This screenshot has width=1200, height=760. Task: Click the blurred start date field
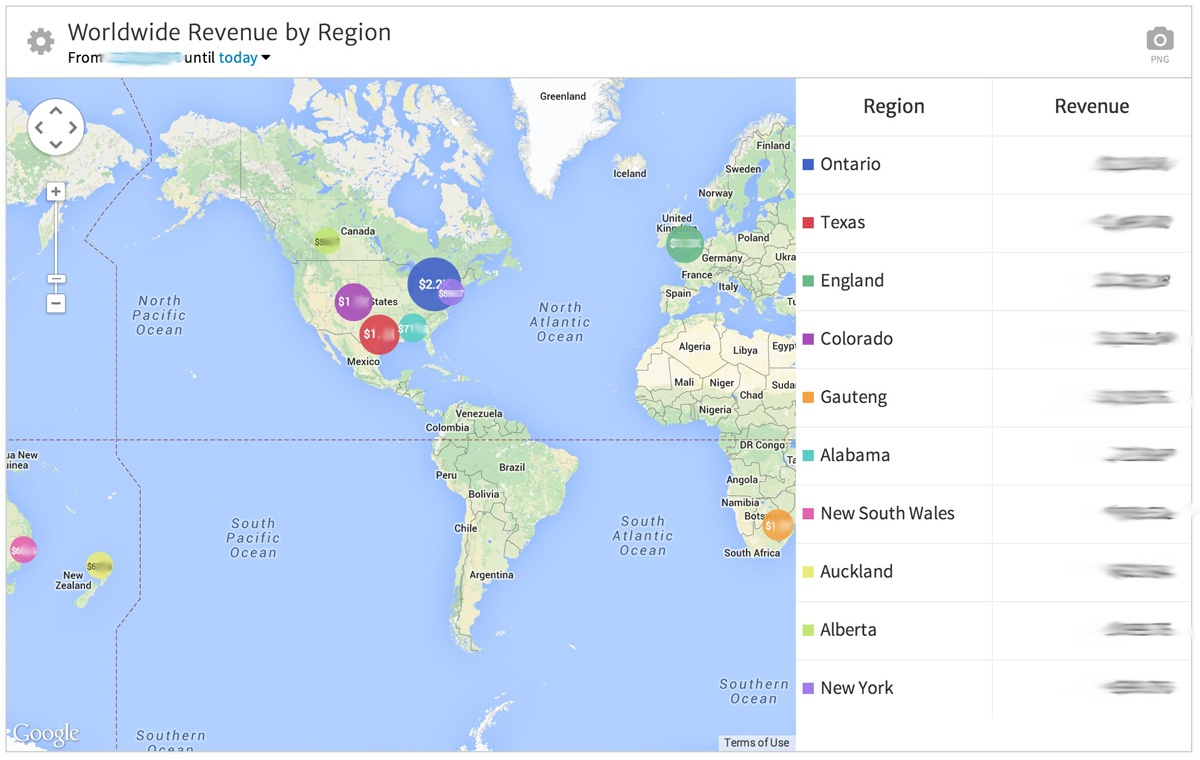(x=143, y=58)
